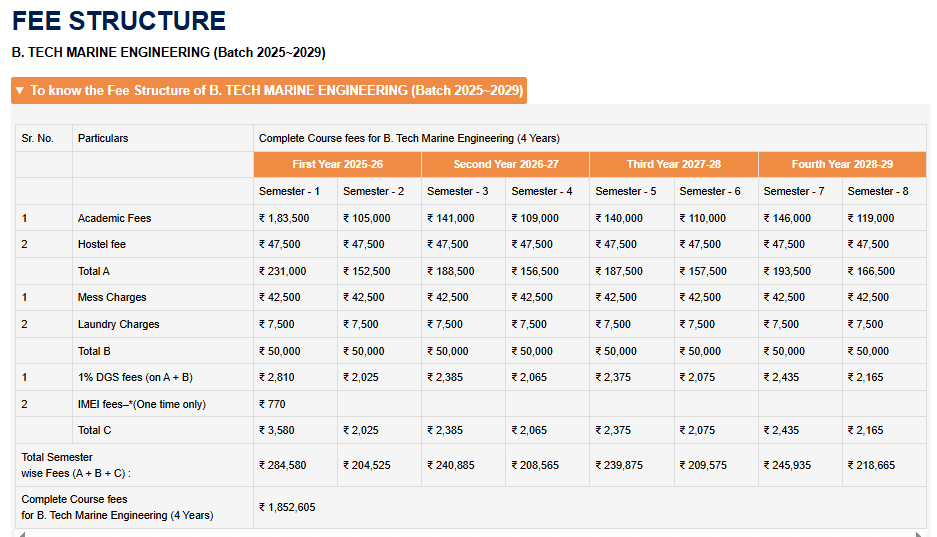Click the left arrow of horizontal scrollbar

click(20, 533)
